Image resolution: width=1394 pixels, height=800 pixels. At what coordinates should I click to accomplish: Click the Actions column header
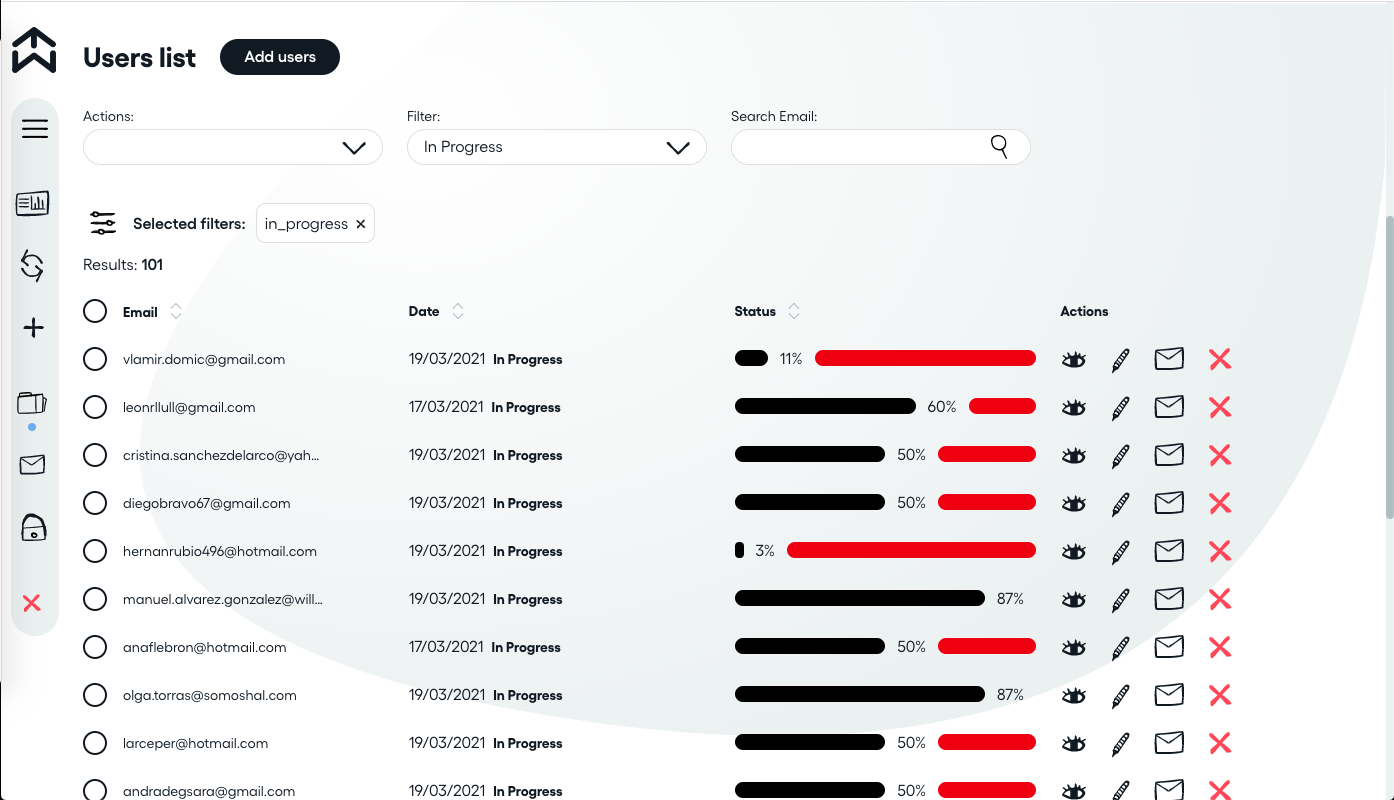(1084, 311)
